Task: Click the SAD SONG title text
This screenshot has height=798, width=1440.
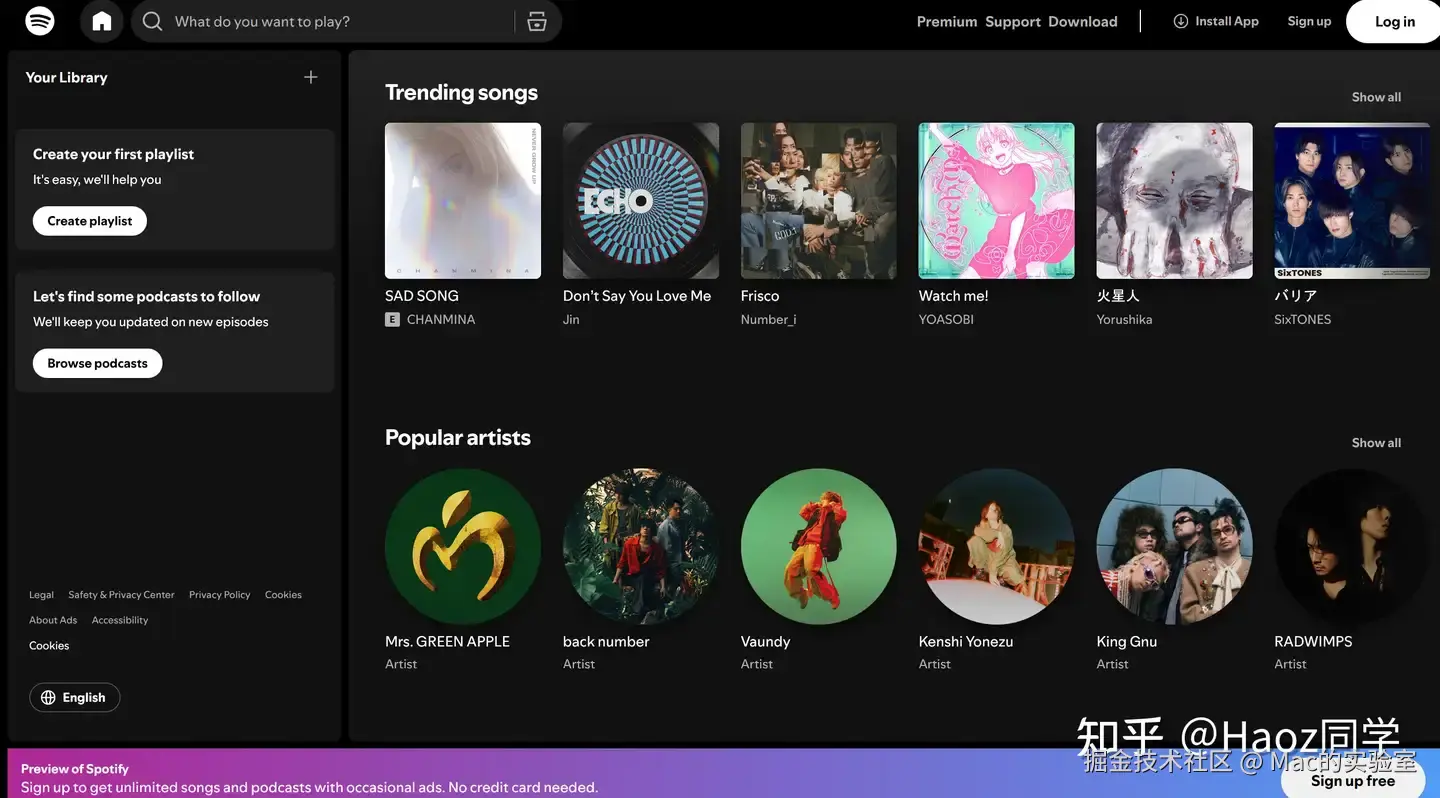Action: coord(422,296)
